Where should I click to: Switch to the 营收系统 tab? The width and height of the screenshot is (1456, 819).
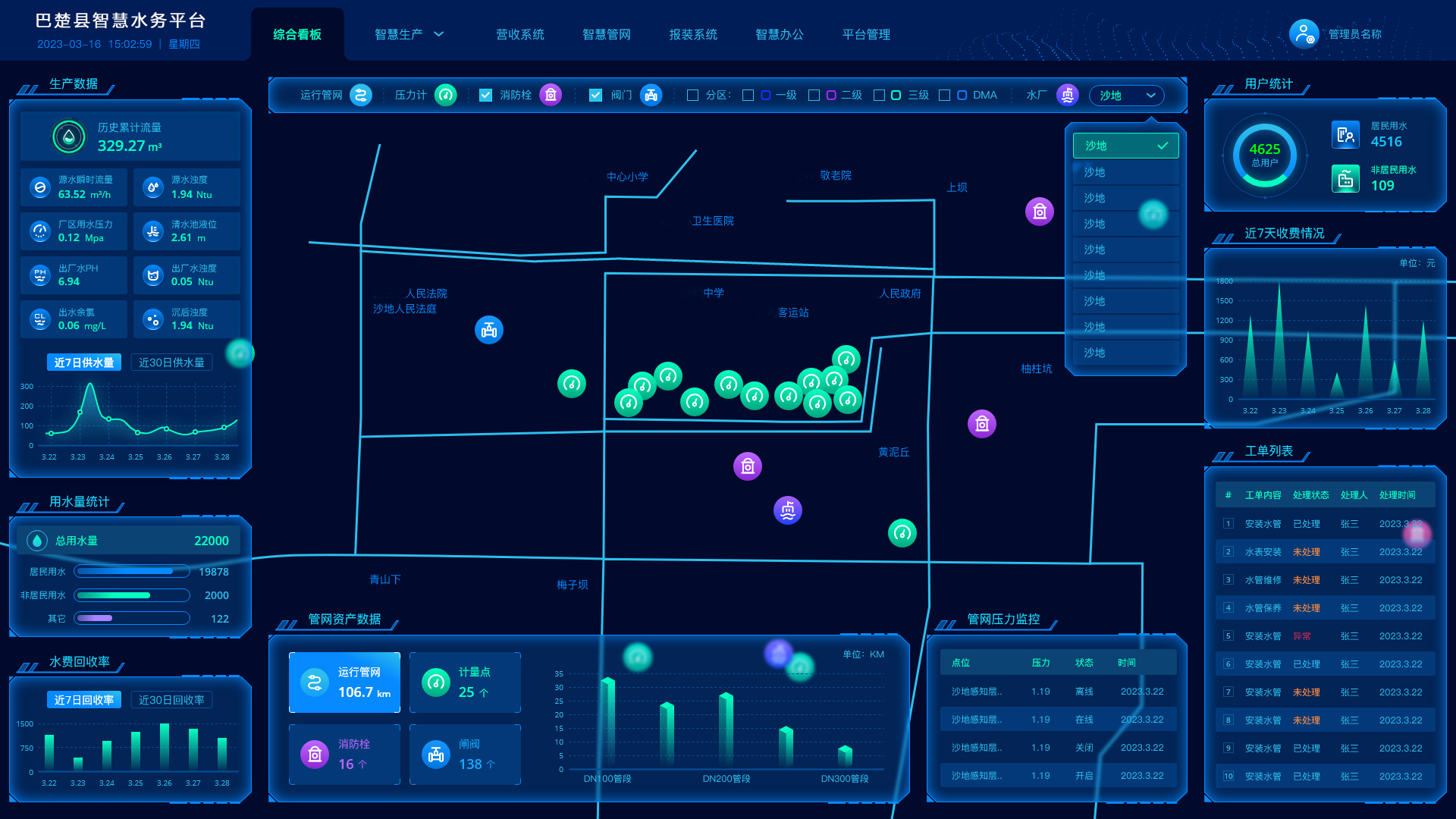(520, 34)
